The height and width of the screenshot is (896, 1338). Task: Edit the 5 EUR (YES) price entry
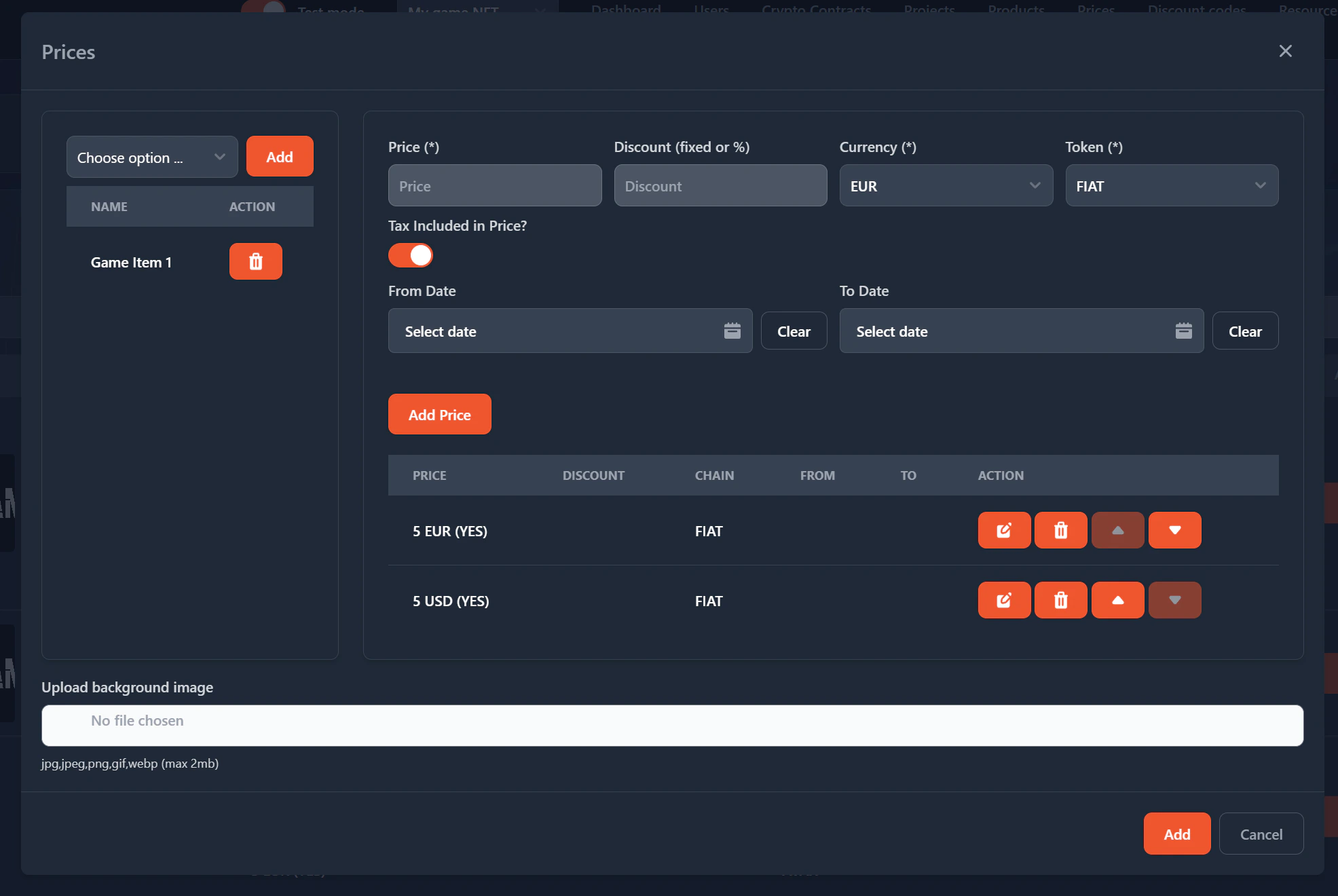[x=1004, y=530]
